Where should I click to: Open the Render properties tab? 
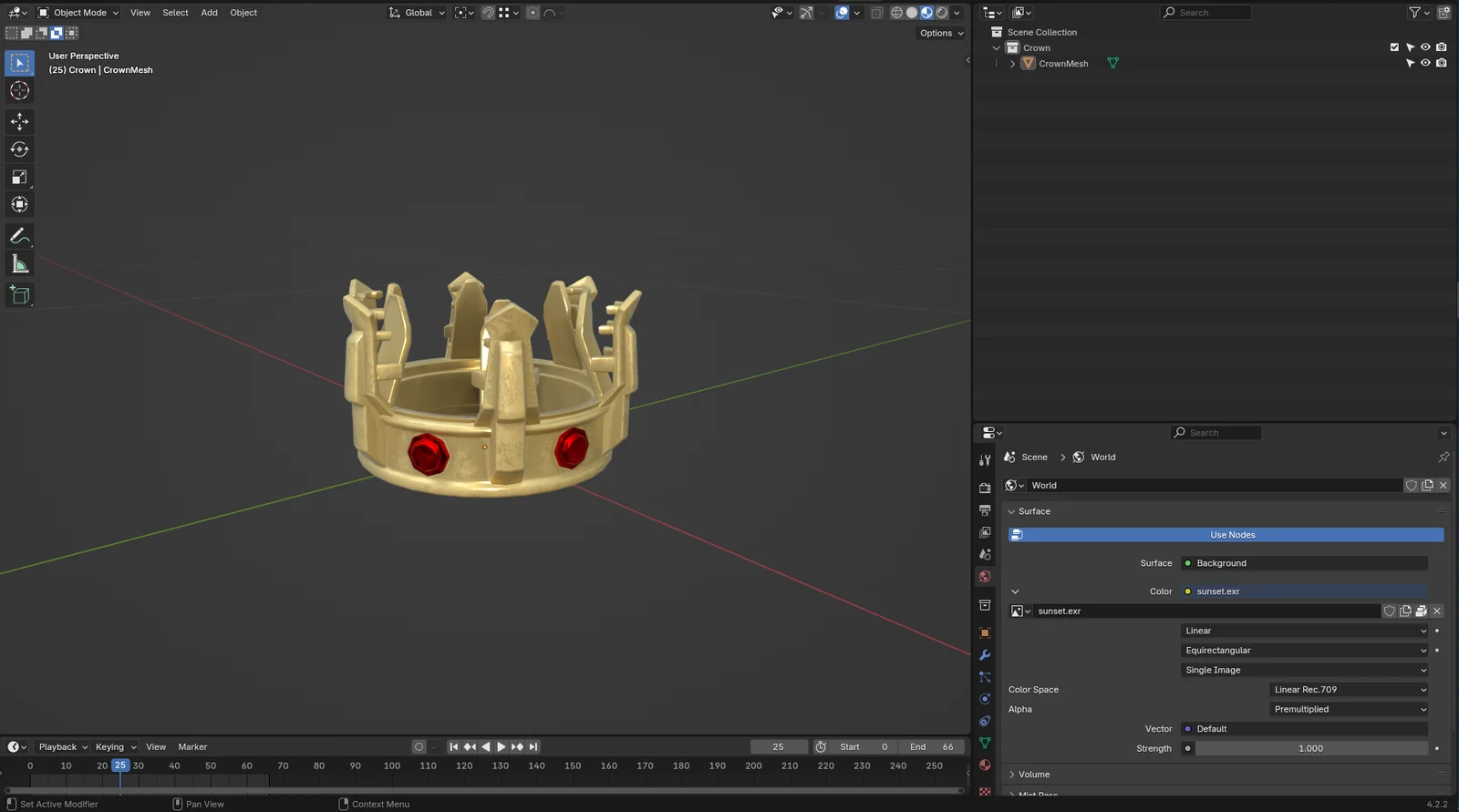pyautogui.click(x=985, y=488)
